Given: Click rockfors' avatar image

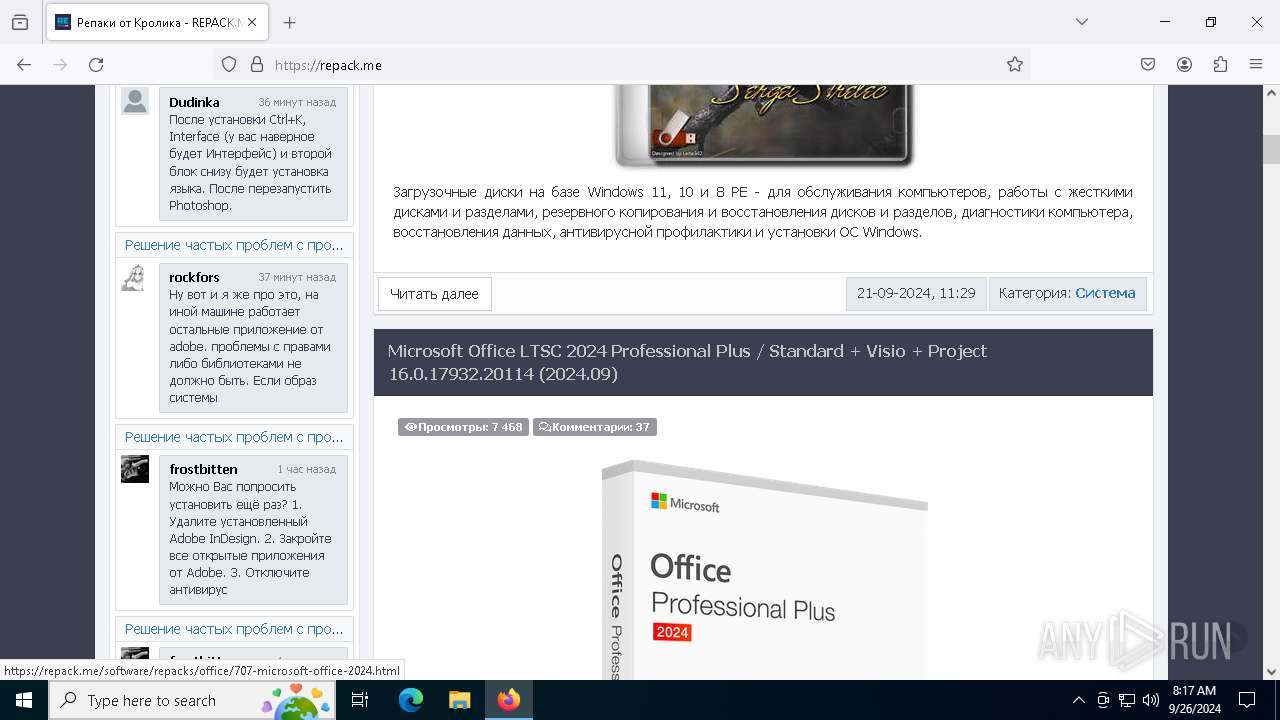Looking at the screenshot, I should pos(135,277).
